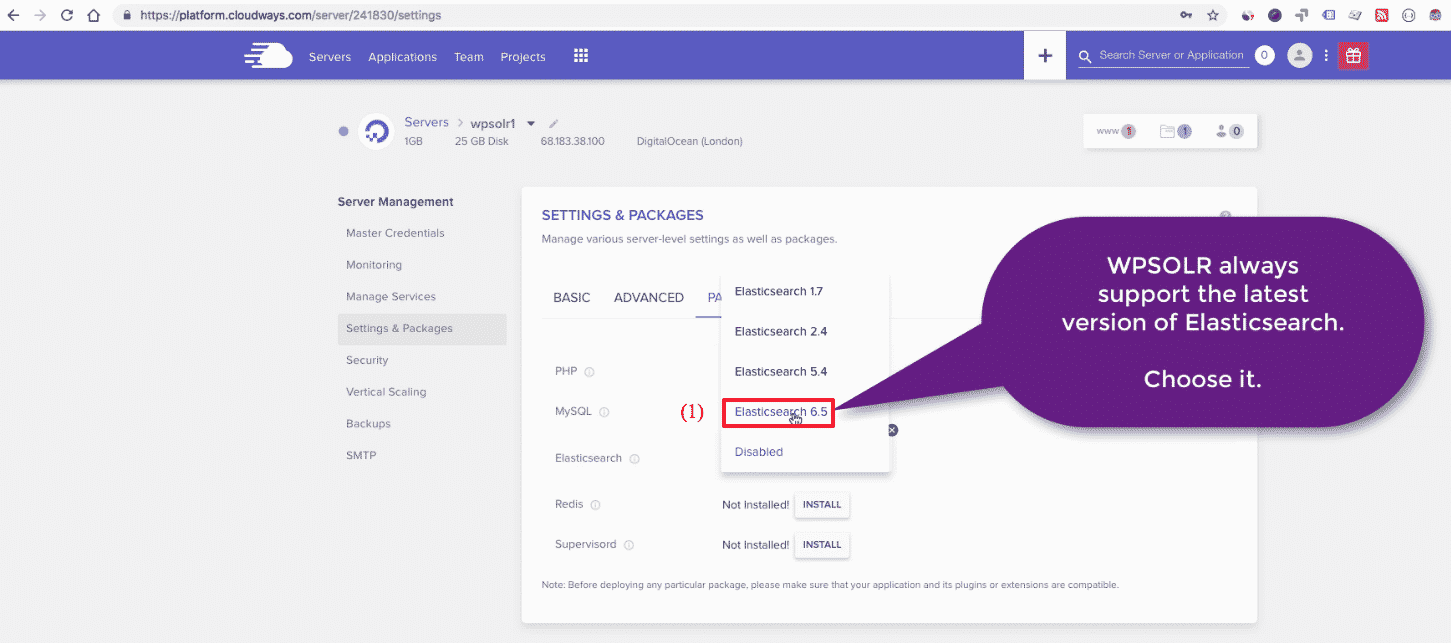Click the browser back arrow
Viewport: 1451px width, 643px height.
pos(14,15)
